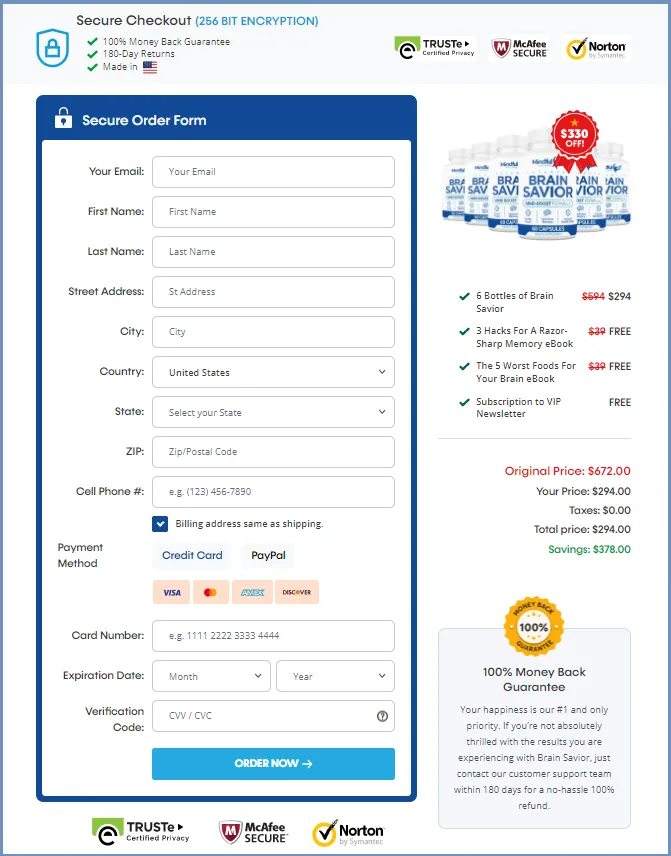This screenshot has height=856, width=671.
Task: Click the 'Subscription to VIP Newsletter' text
Action: pyautogui.click(x=518, y=408)
